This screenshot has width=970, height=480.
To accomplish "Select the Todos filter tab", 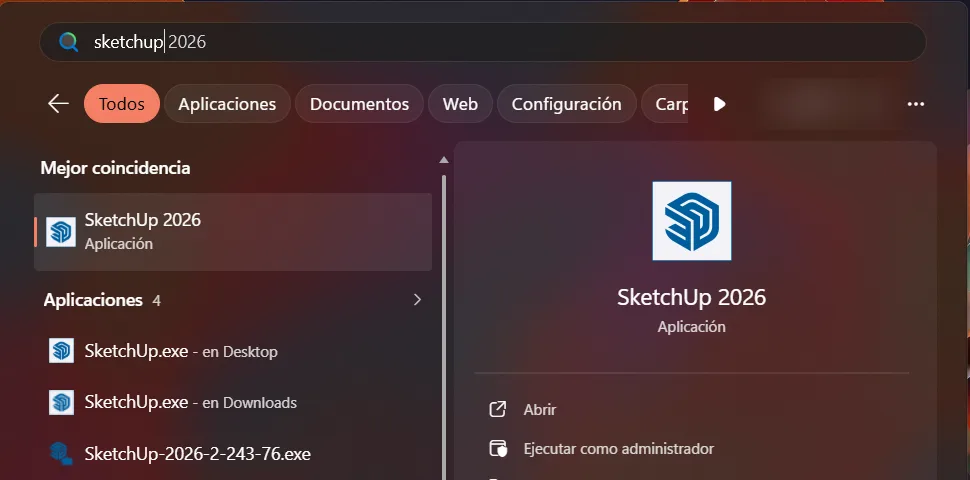I will [122, 104].
